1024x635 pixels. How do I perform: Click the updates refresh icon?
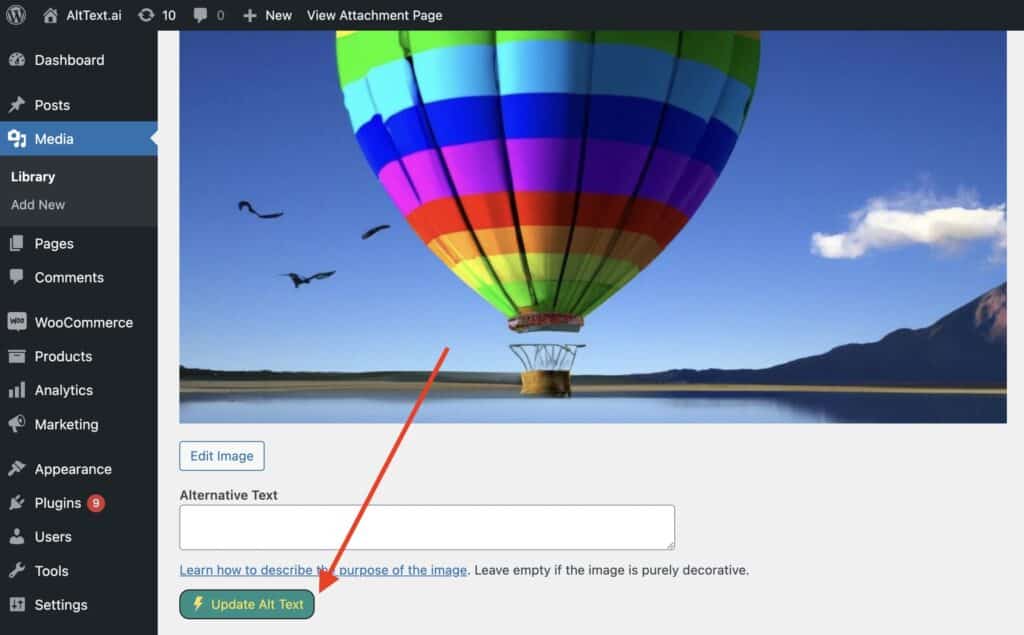(146, 15)
